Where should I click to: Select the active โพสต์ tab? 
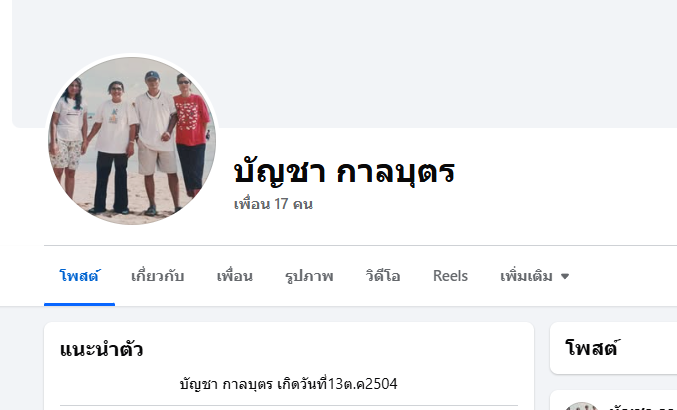pos(79,276)
